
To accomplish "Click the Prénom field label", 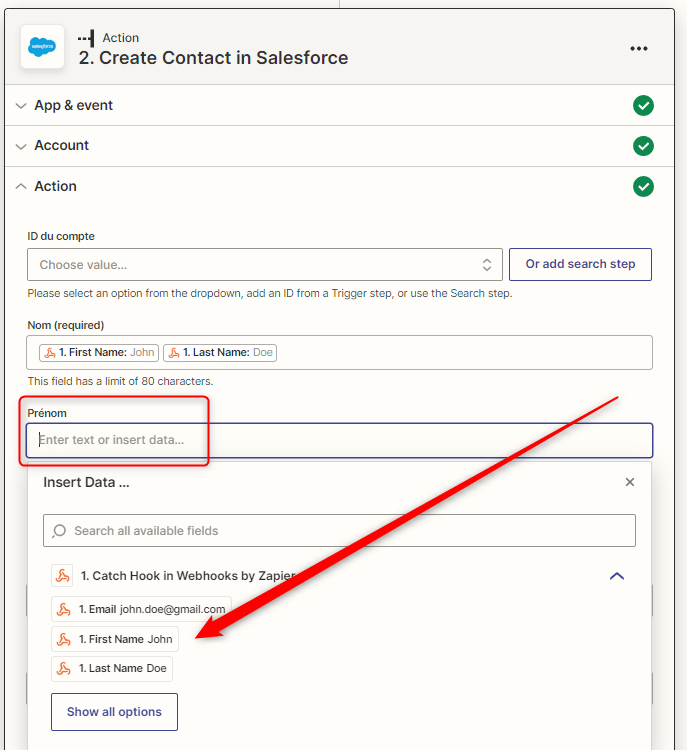I will [47, 413].
